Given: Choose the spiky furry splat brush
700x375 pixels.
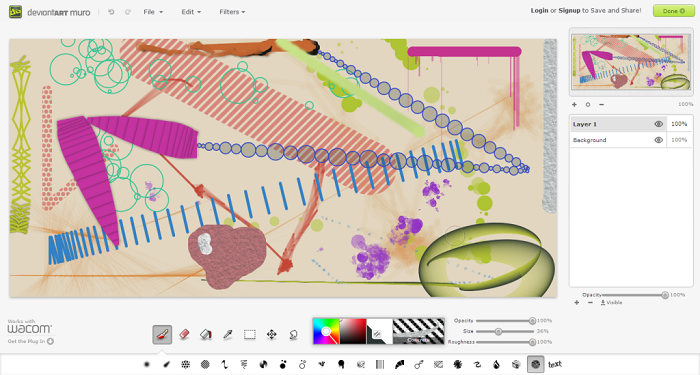Looking at the screenshot, I should pyautogui.click(x=458, y=364).
